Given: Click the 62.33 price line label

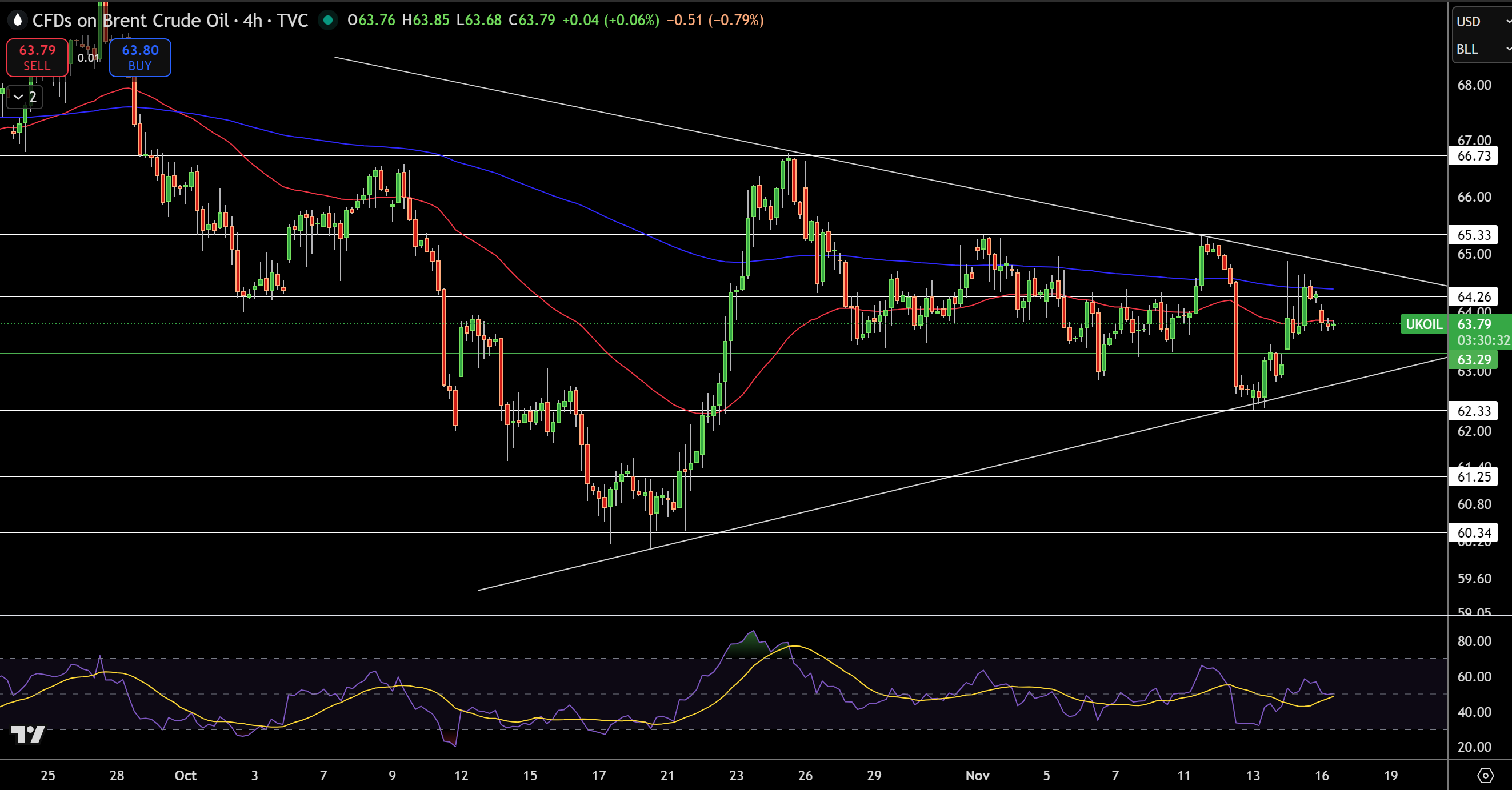Looking at the screenshot, I should [x=1473, y=411].
